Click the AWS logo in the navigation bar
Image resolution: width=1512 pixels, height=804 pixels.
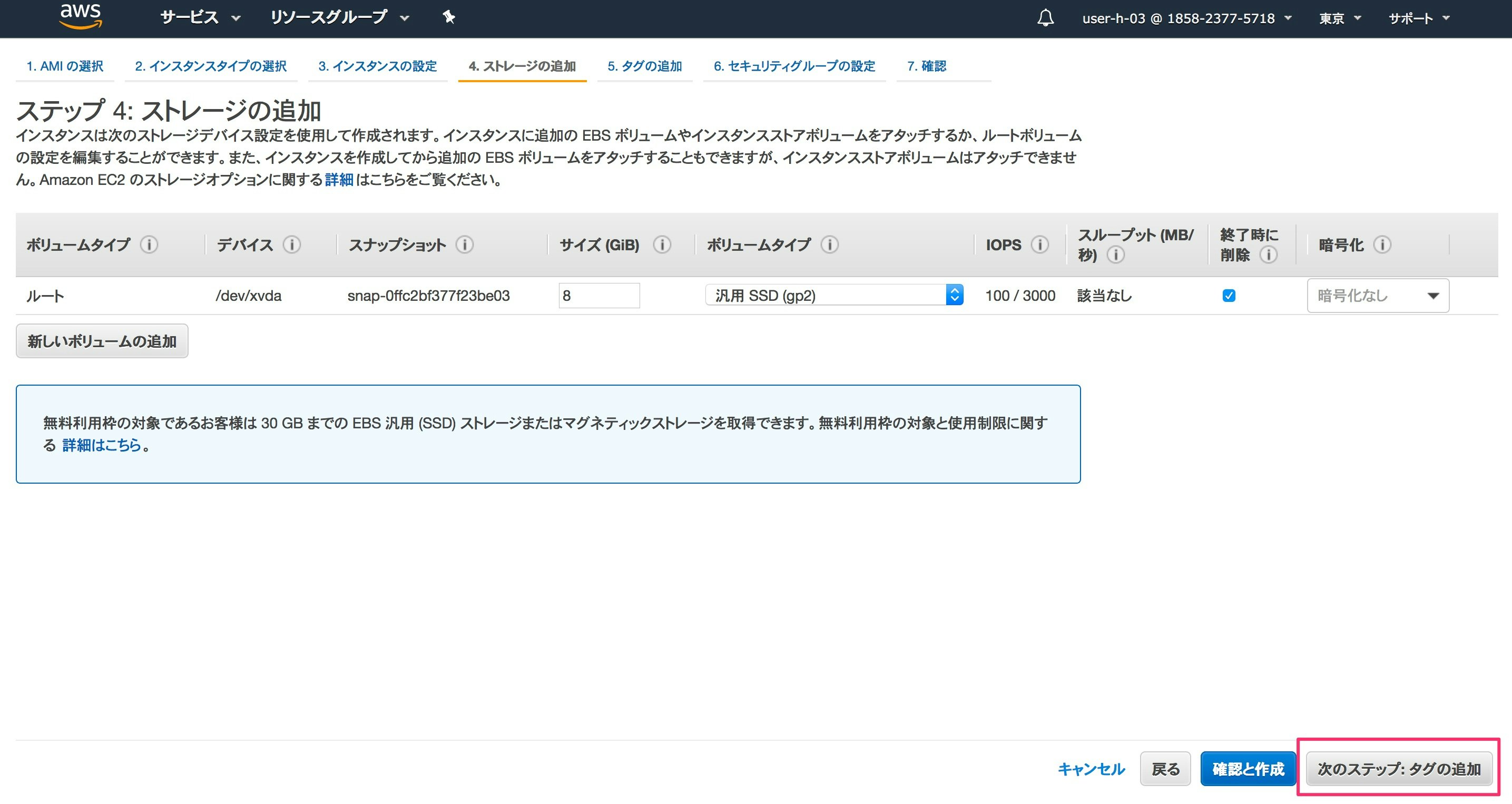[x=81, y=16]
